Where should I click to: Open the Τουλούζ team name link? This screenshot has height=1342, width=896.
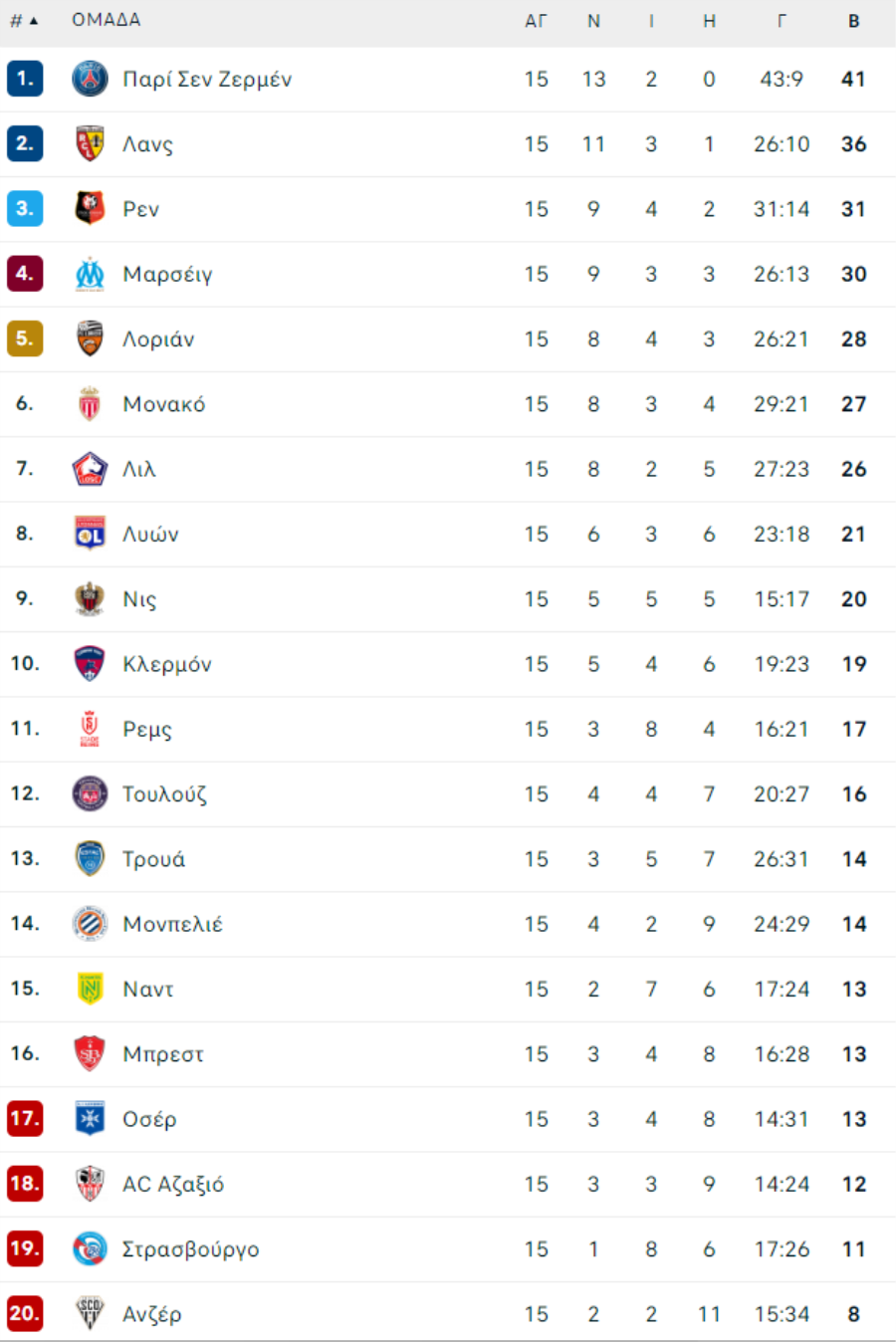click(x=164, y=794)
